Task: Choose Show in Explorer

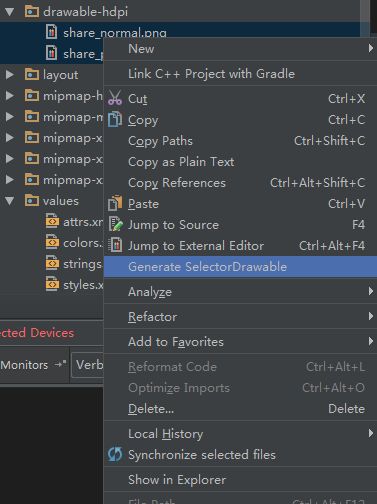Action: tap(240, 480)
